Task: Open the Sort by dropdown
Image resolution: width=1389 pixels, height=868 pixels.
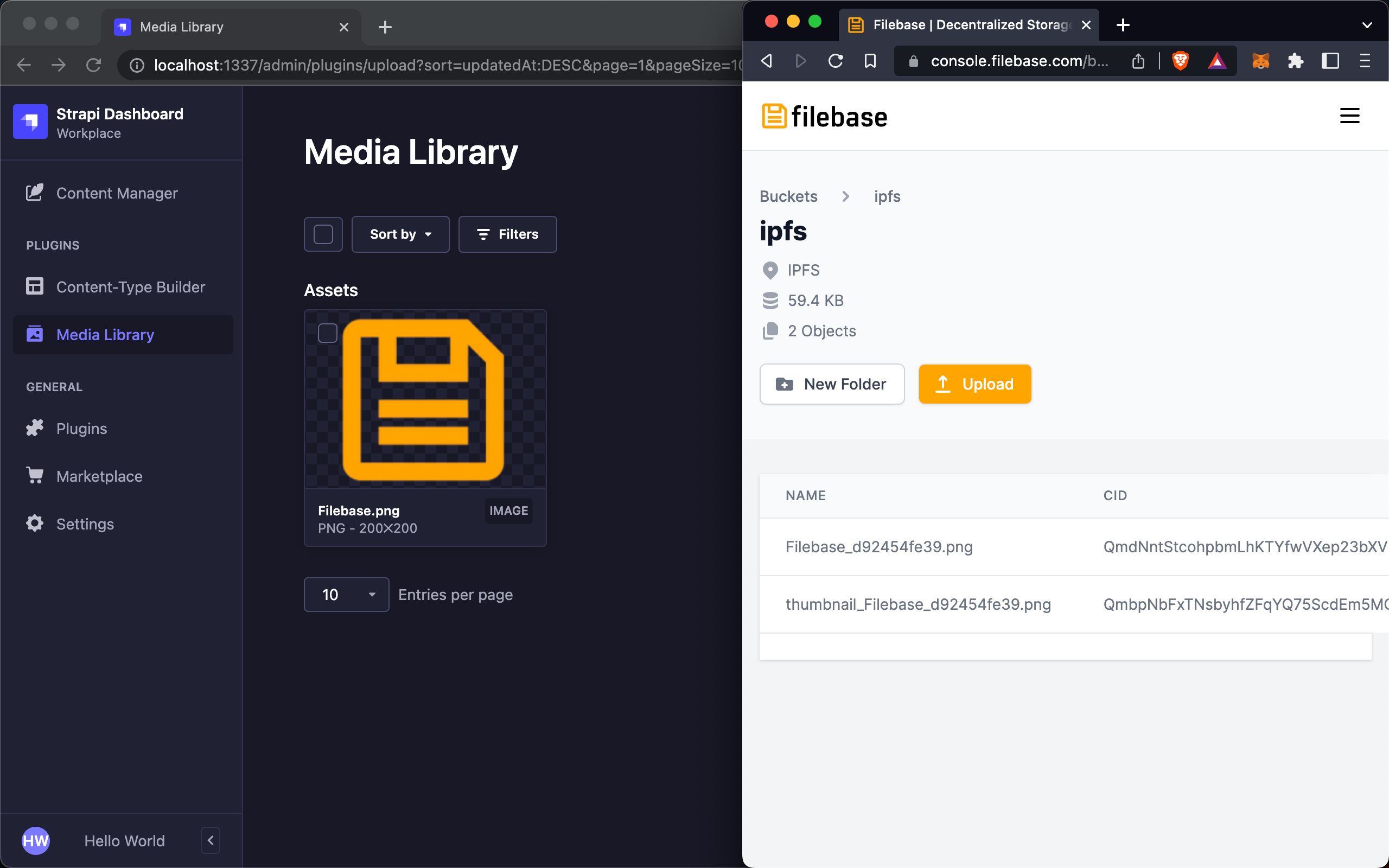Action: (x=400, y=234)
